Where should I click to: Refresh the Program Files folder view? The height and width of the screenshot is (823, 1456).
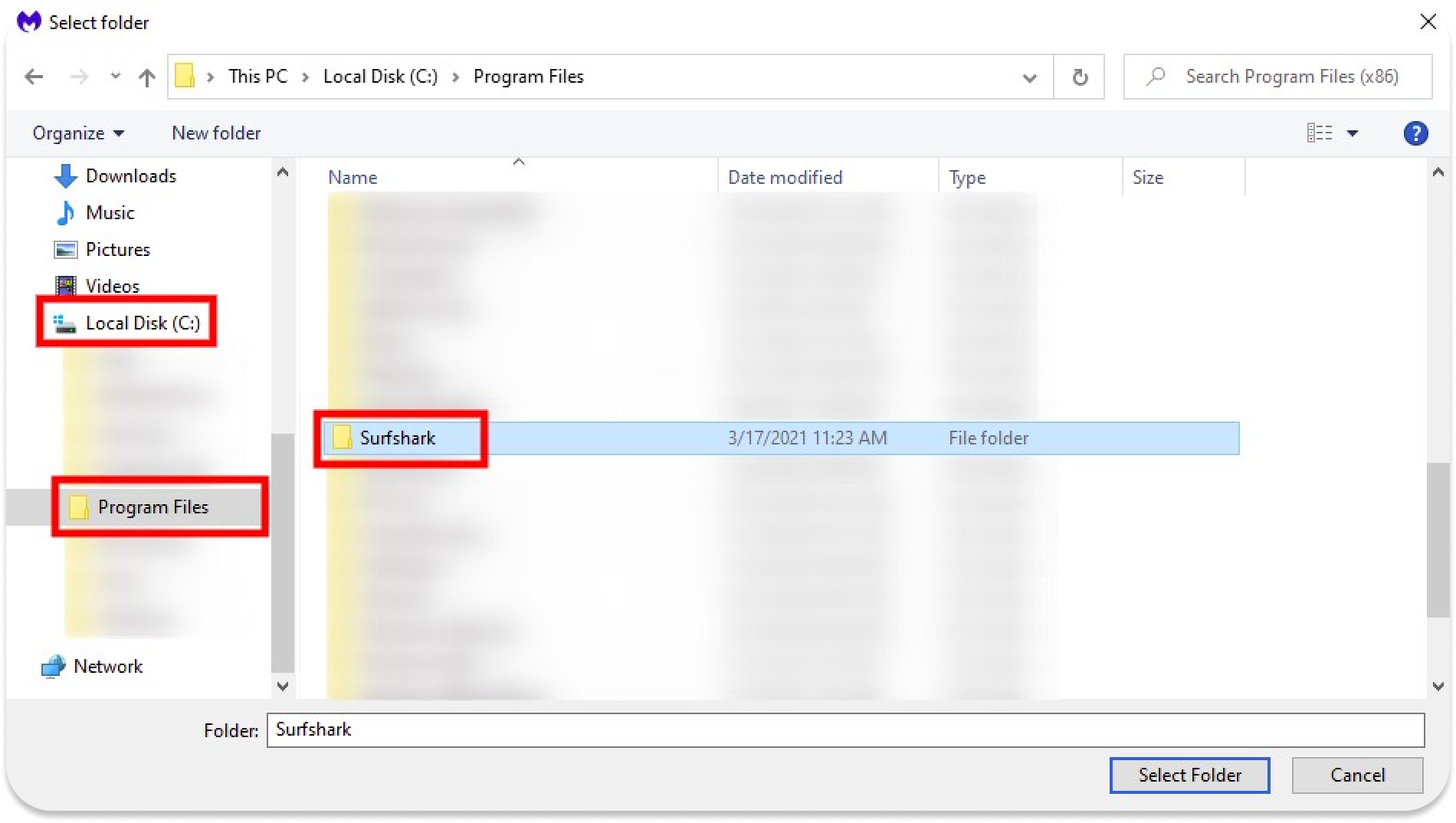pyautogui.click(x=1079, y=77)
